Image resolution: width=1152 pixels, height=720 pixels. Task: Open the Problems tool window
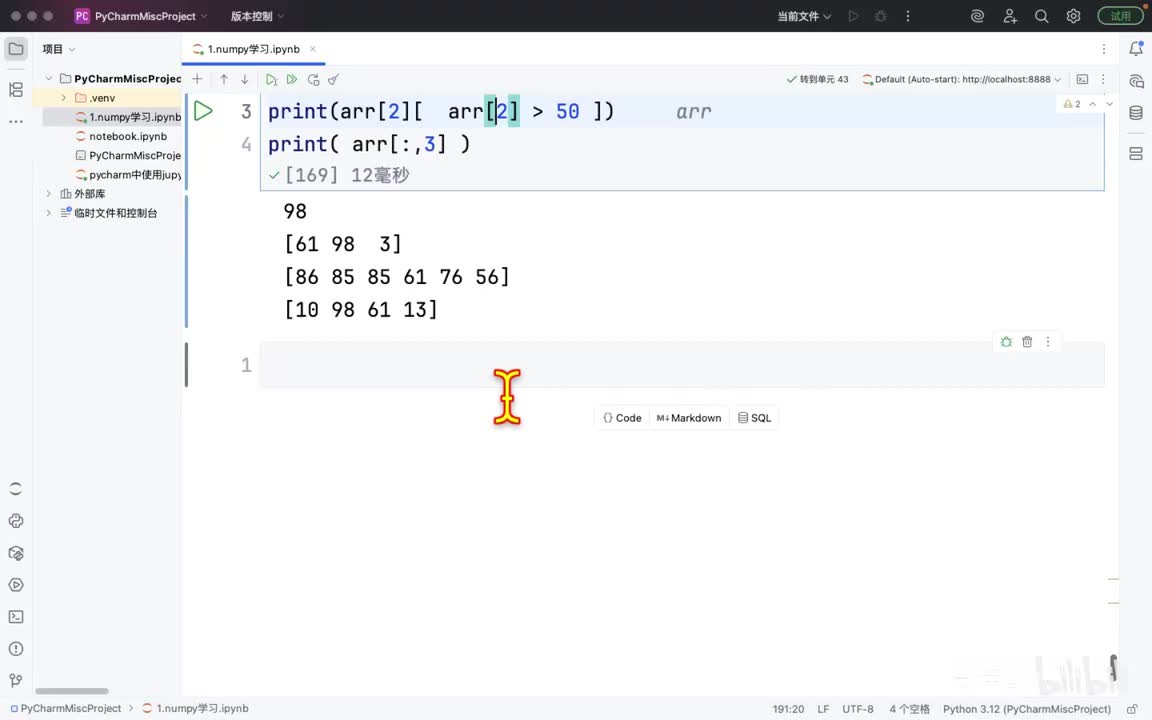pyautogui.click(x=15, y=649)
